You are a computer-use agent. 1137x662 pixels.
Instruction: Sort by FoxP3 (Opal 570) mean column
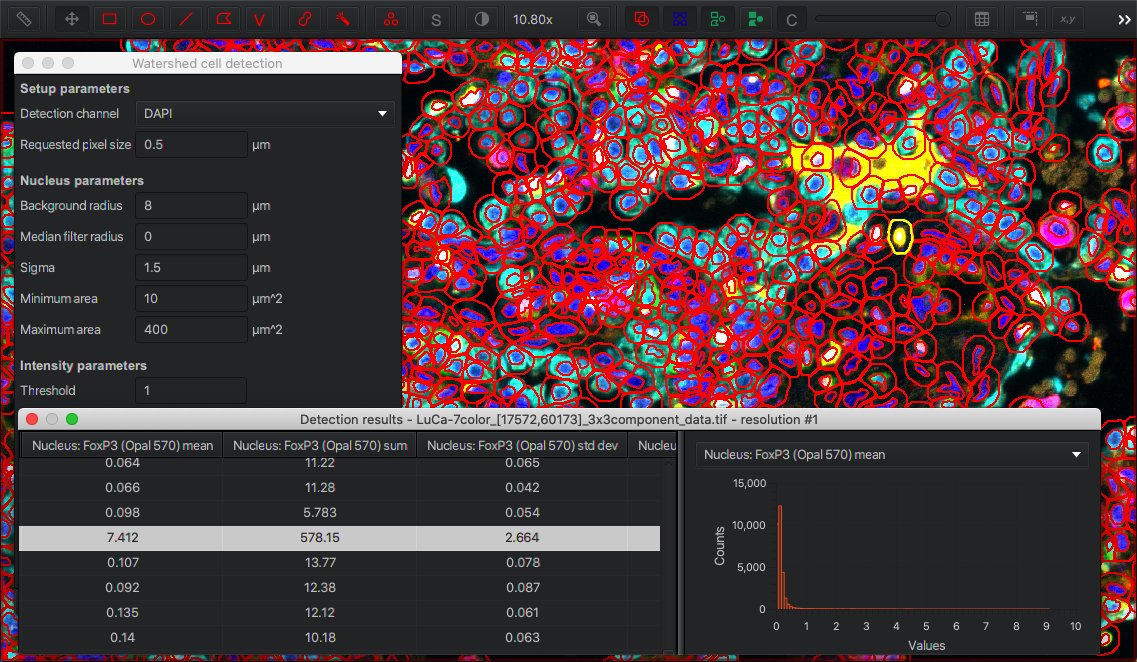[122, 445]
